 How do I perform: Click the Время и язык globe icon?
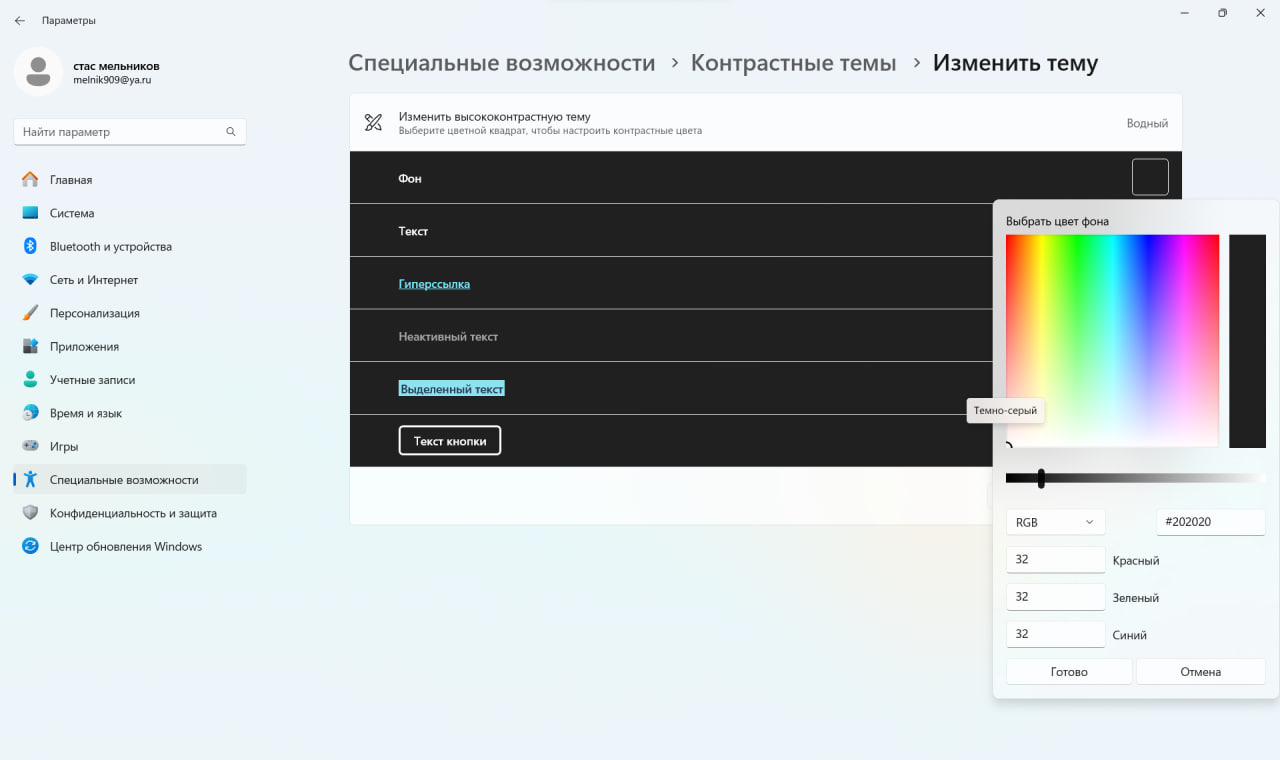click(x=30, y=413)
